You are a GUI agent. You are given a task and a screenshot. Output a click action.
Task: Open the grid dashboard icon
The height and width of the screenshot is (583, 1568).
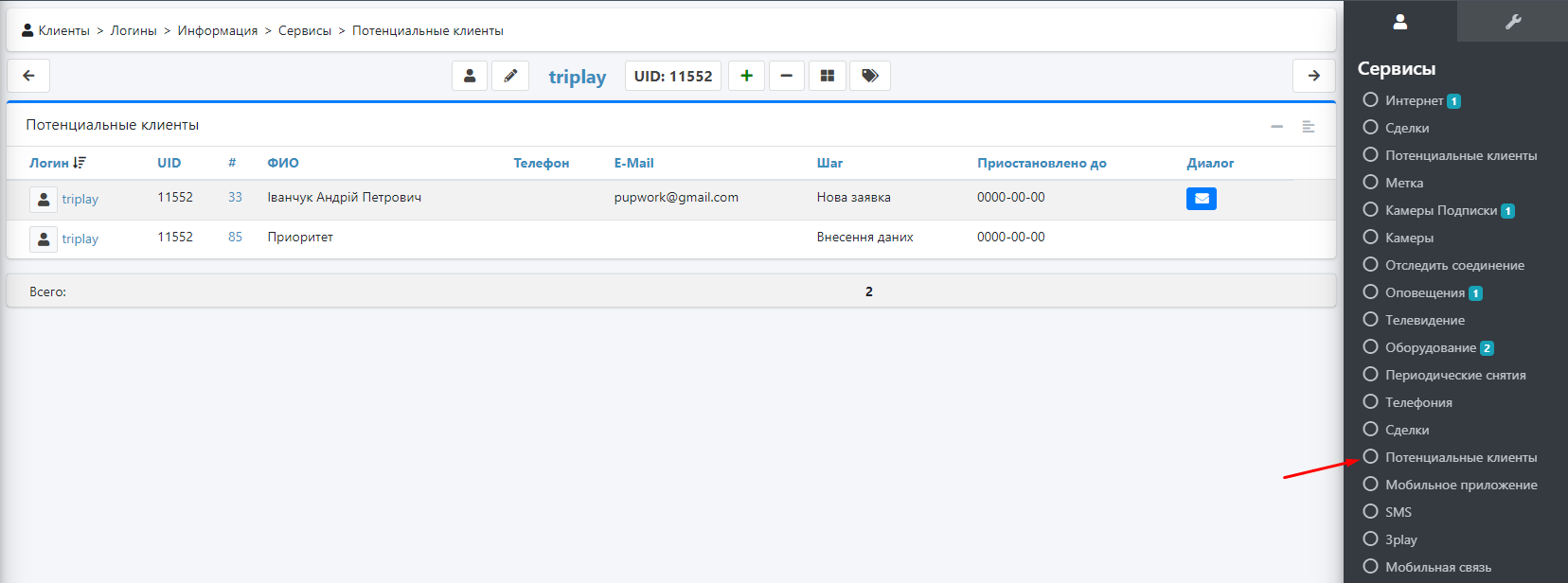point(827,76)
